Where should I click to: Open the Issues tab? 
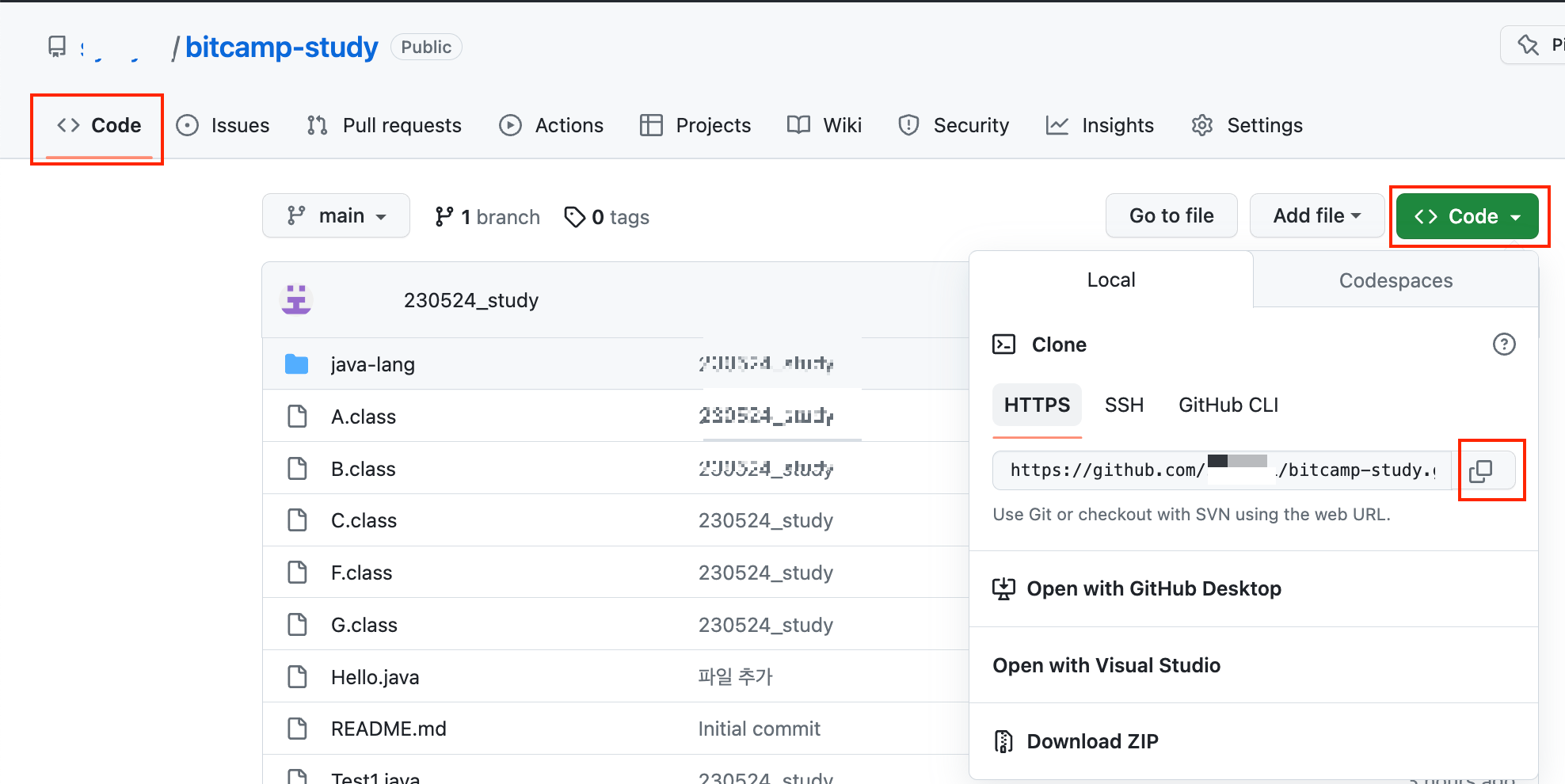[223, 125]
